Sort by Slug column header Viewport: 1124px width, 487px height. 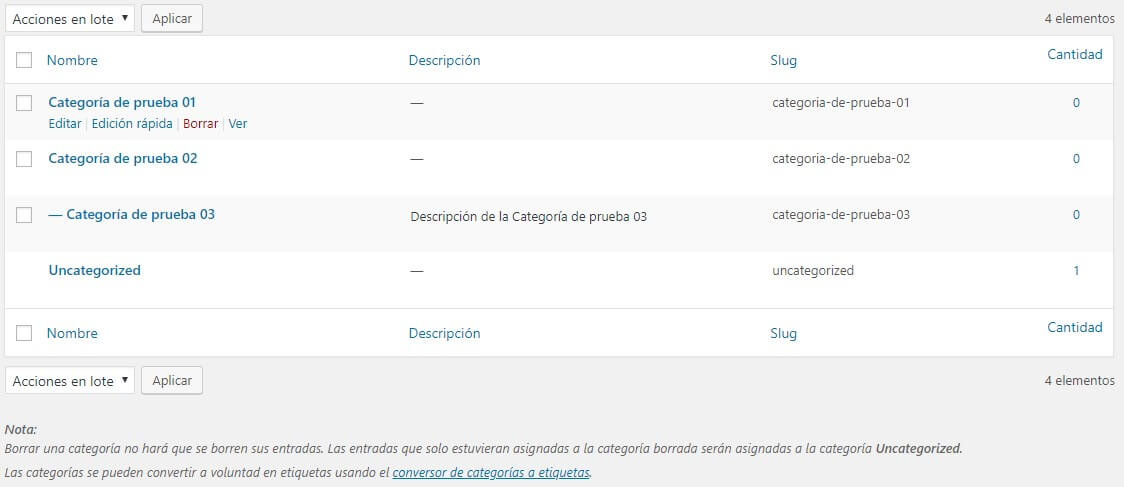(784, 60)
